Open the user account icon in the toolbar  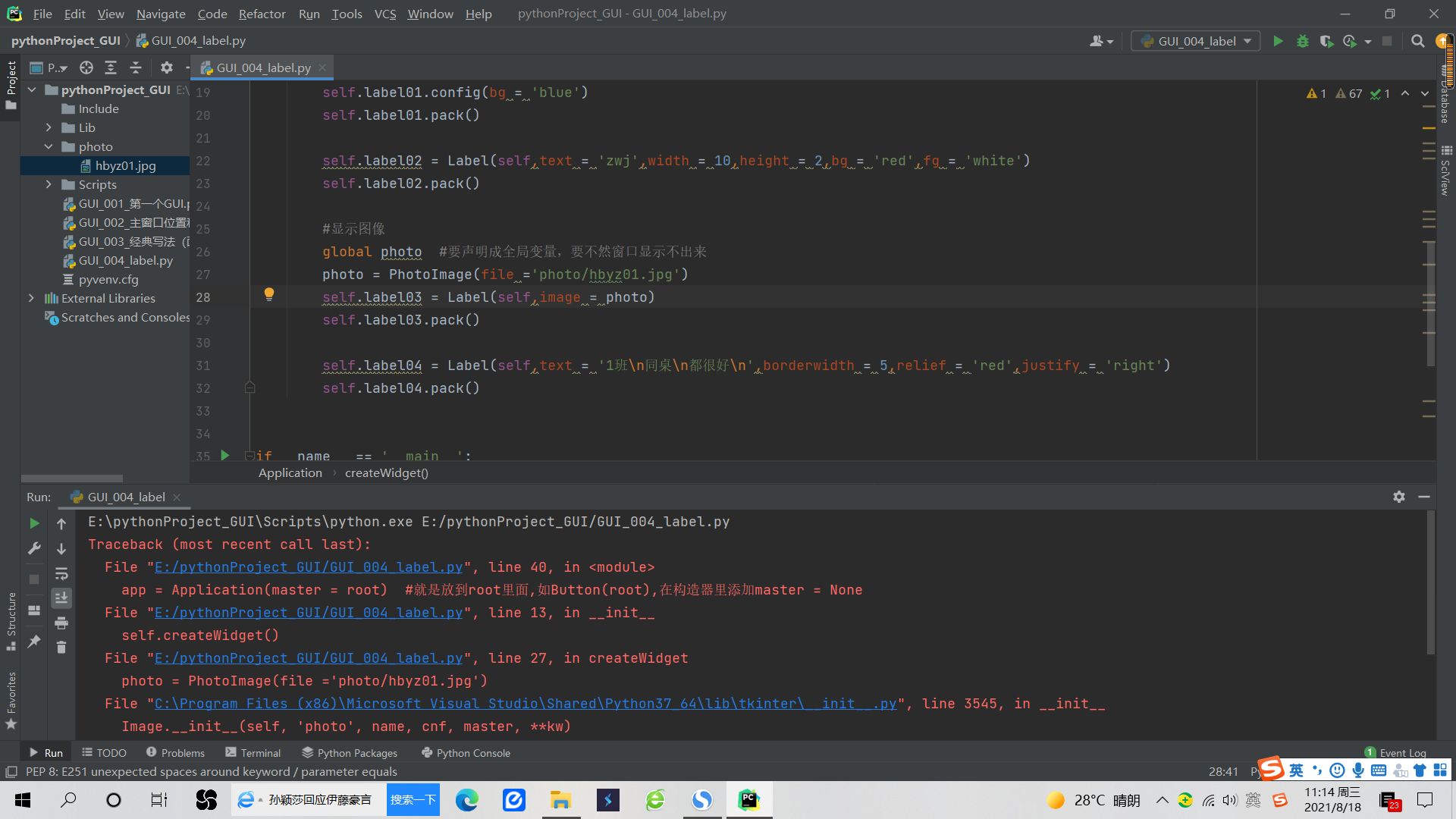click(x=1101, y=41)
